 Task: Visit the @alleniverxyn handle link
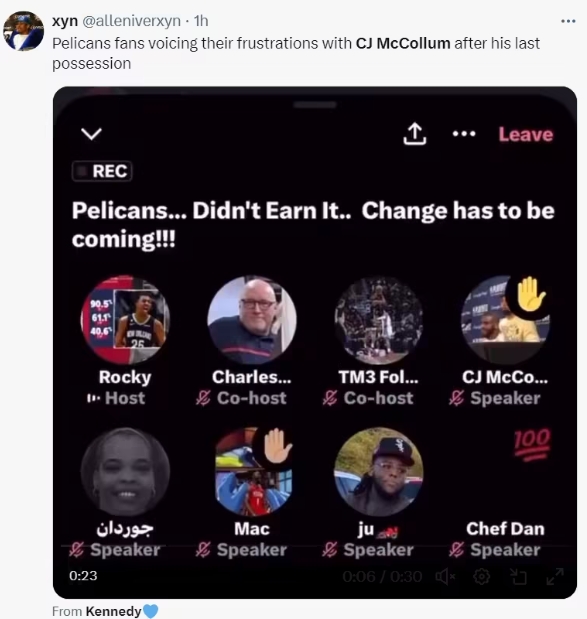point(131,21)
